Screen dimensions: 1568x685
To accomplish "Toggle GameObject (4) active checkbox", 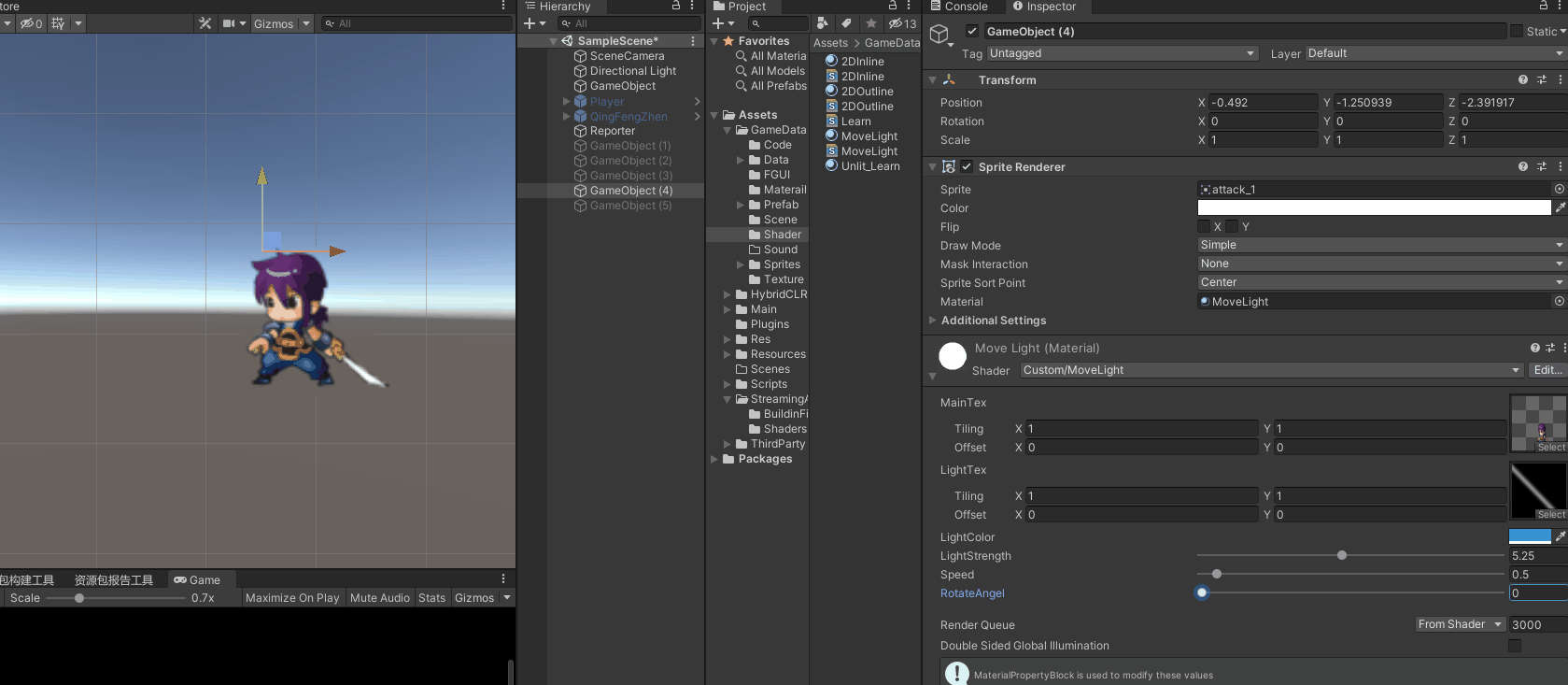I will click(x=972, y=31).
